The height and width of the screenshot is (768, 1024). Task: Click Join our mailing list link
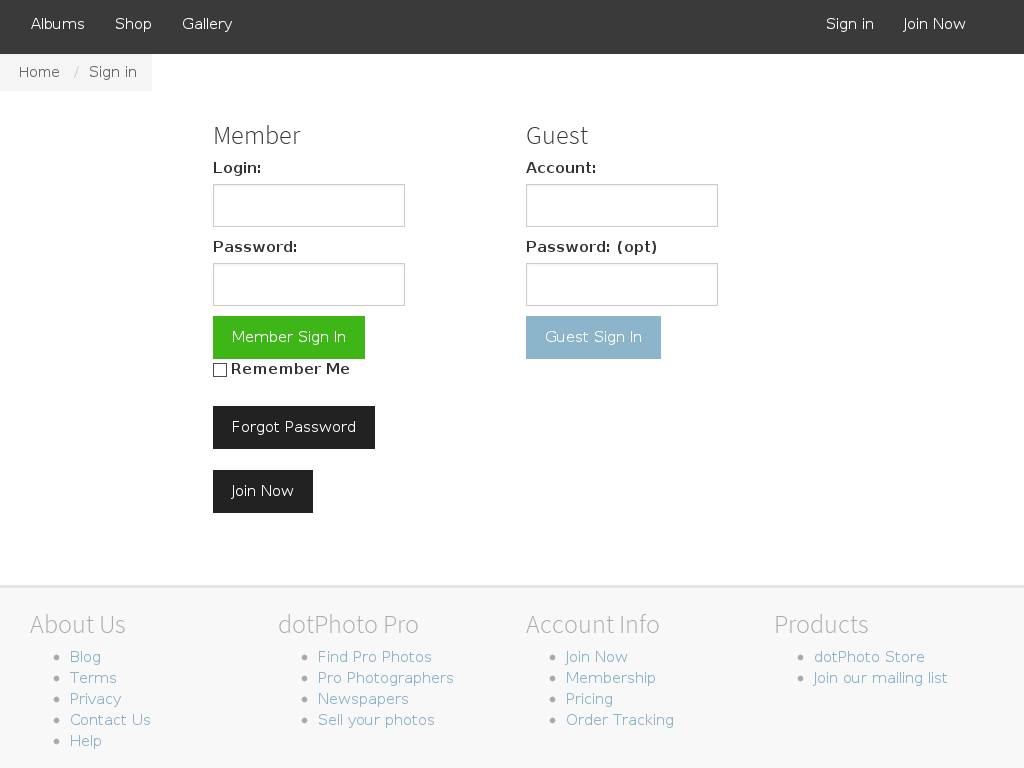coord(880,678)
